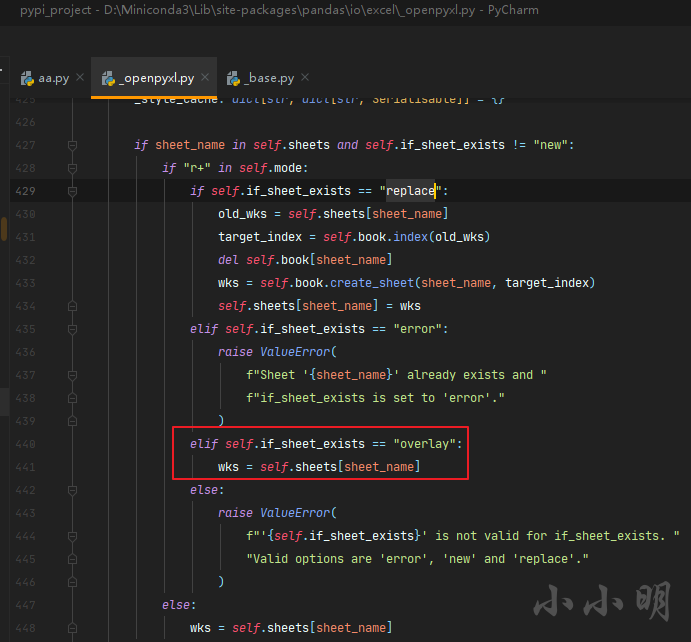The image size is (691, 642).
Task: Click create_sheet method call on line 433
Action: 372,283
